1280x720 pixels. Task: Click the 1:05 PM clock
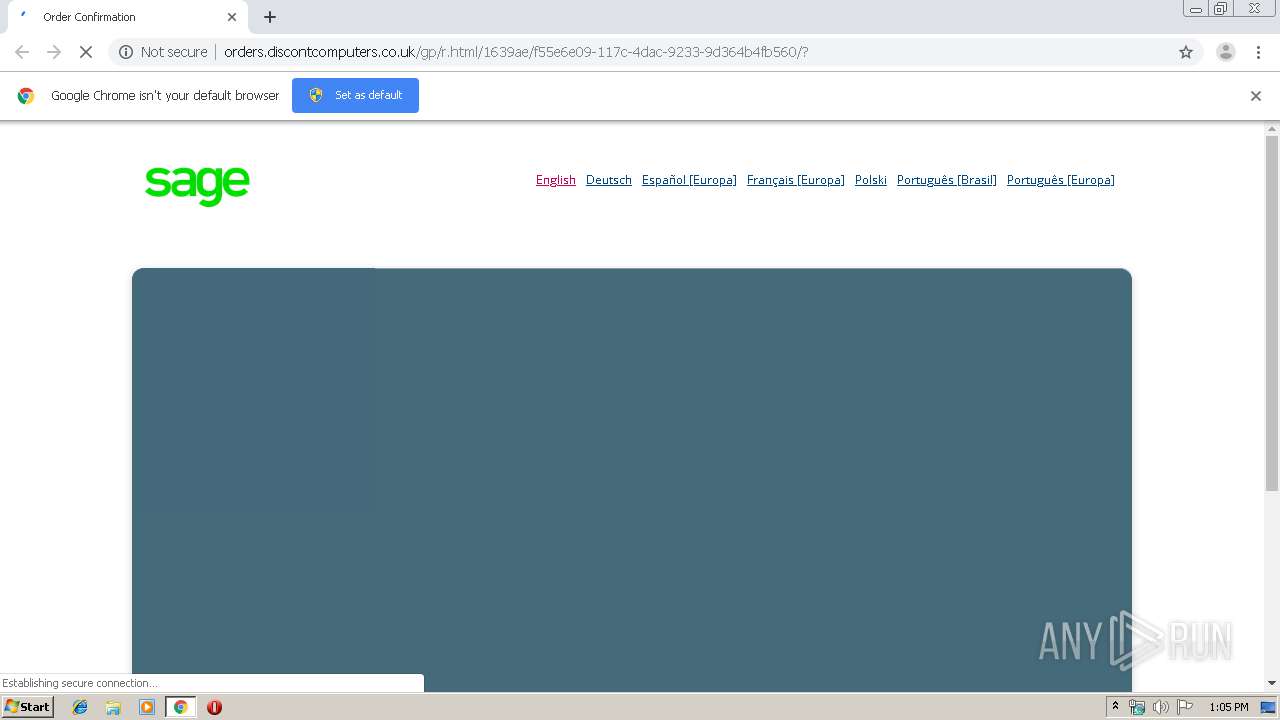[x=1228, y=707]
